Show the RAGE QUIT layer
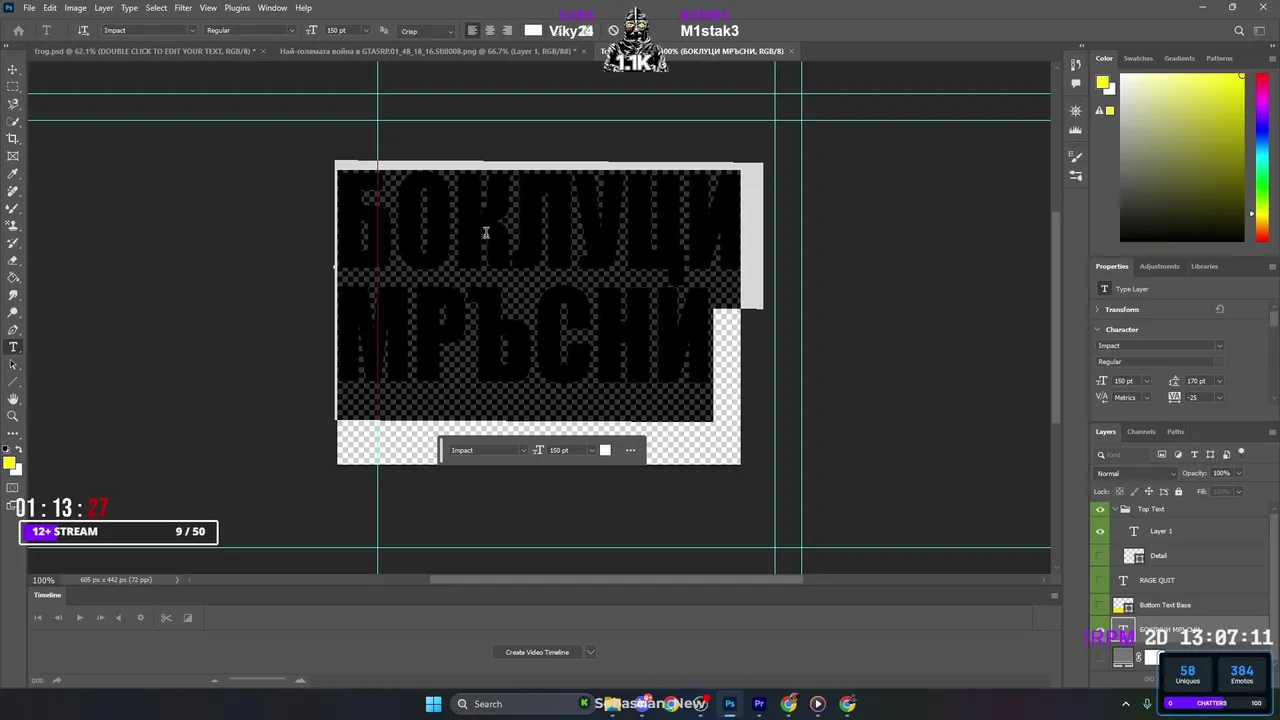This screenshot has height=720, width=1280. pos(1100,580)
